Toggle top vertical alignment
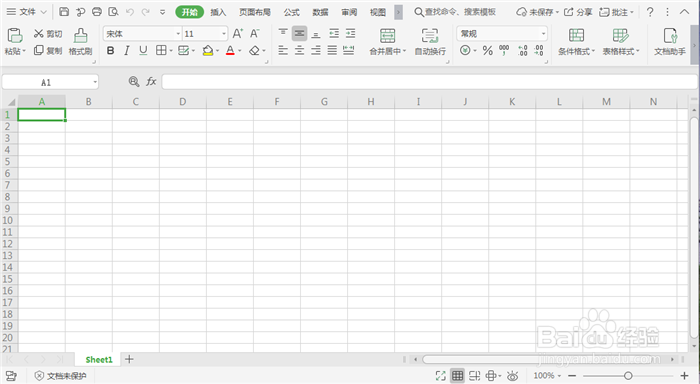 coord(283,33)
